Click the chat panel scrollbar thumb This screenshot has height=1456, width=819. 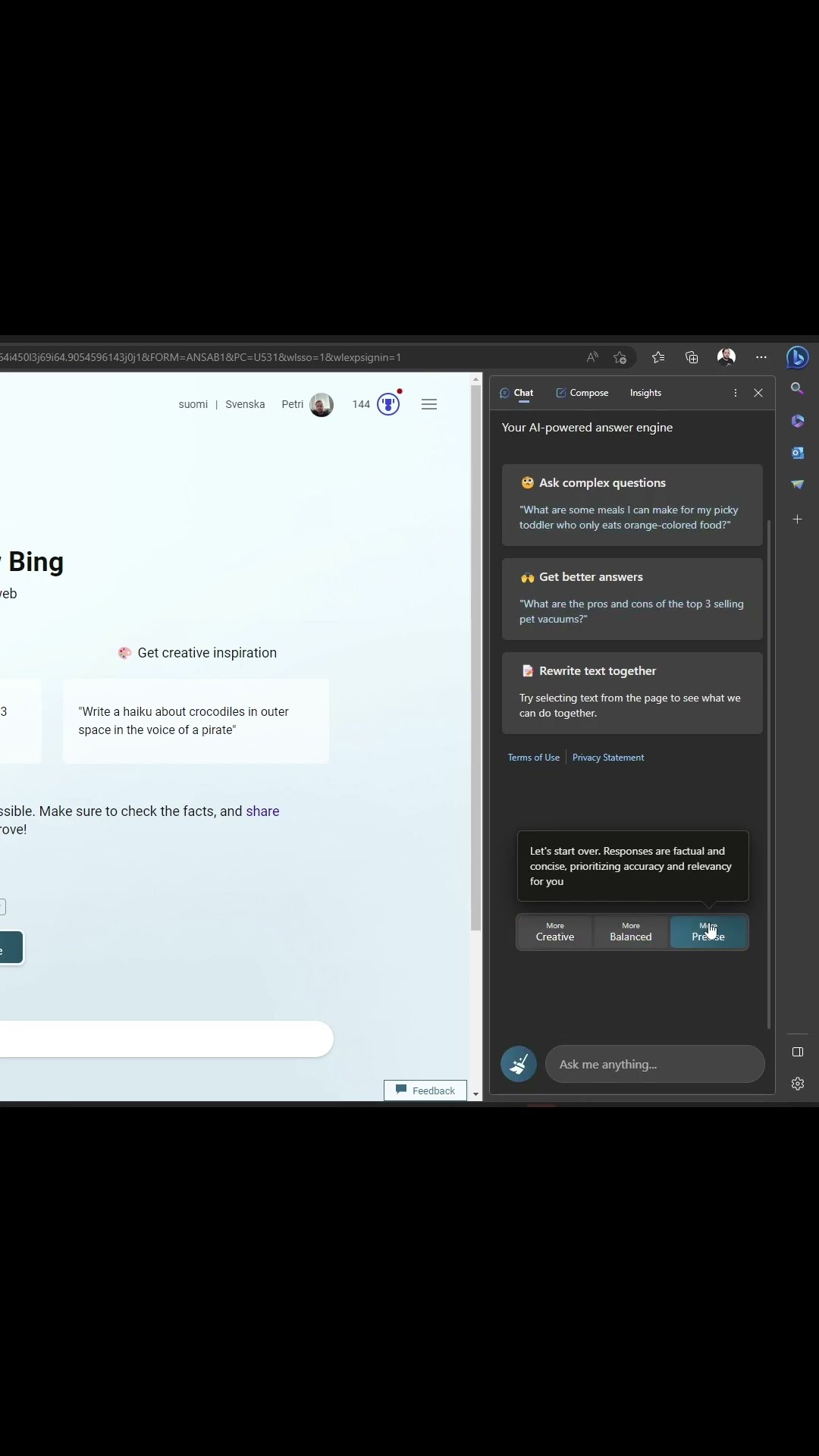pyautogui.click(x=769, y=774)
